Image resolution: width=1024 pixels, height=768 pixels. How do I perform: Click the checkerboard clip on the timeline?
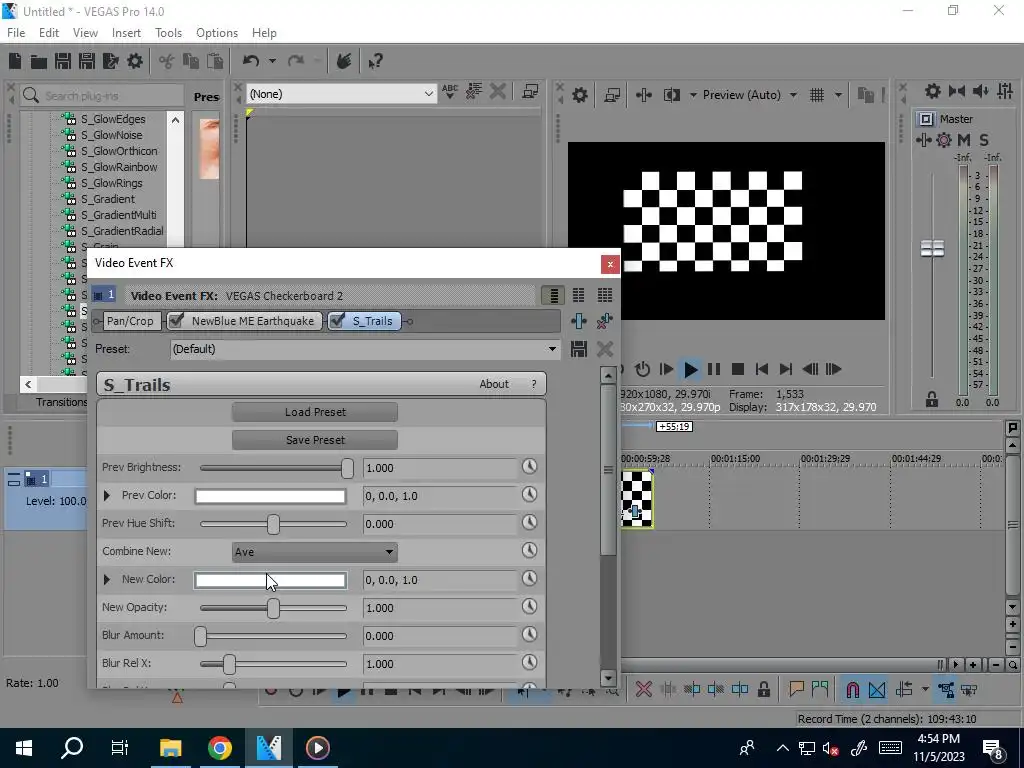[637, 498]
